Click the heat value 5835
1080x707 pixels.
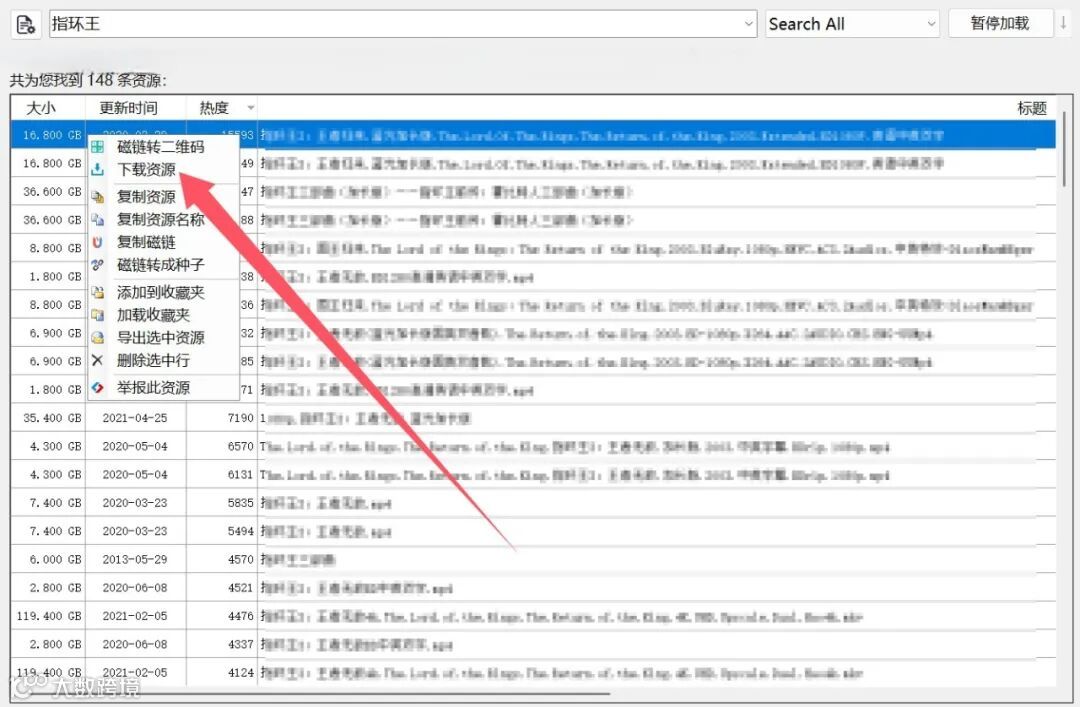240,503
